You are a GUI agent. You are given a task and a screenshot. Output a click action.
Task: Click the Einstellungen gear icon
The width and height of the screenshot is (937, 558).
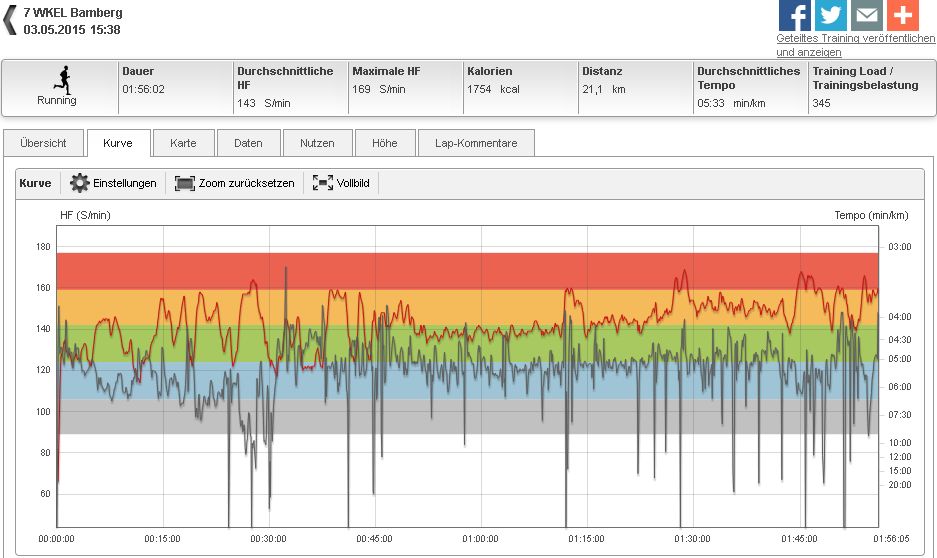point(80,183)
